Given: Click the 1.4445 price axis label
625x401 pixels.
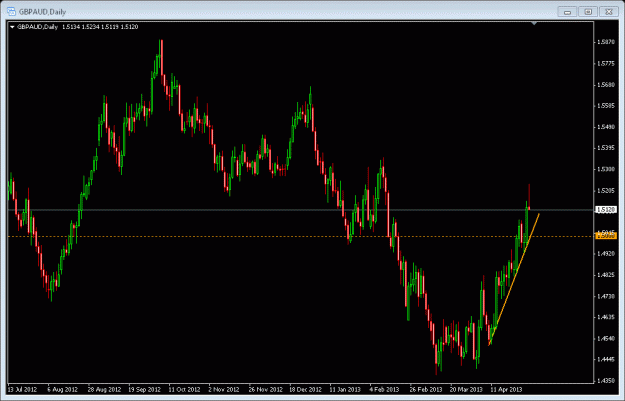Looking at the screenshot, I should 606,360.
